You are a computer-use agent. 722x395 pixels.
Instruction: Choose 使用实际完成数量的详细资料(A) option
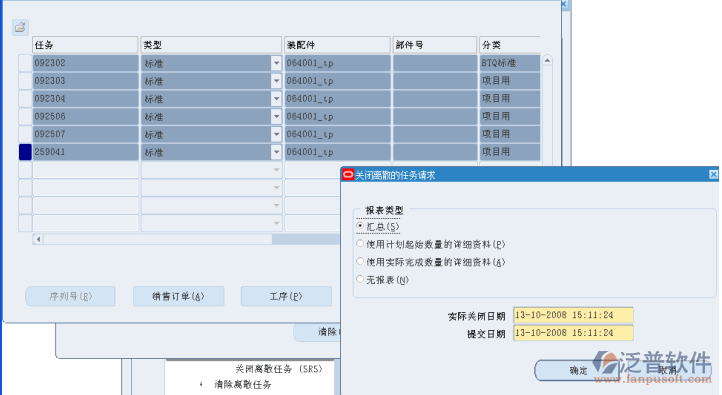point(360,261)
